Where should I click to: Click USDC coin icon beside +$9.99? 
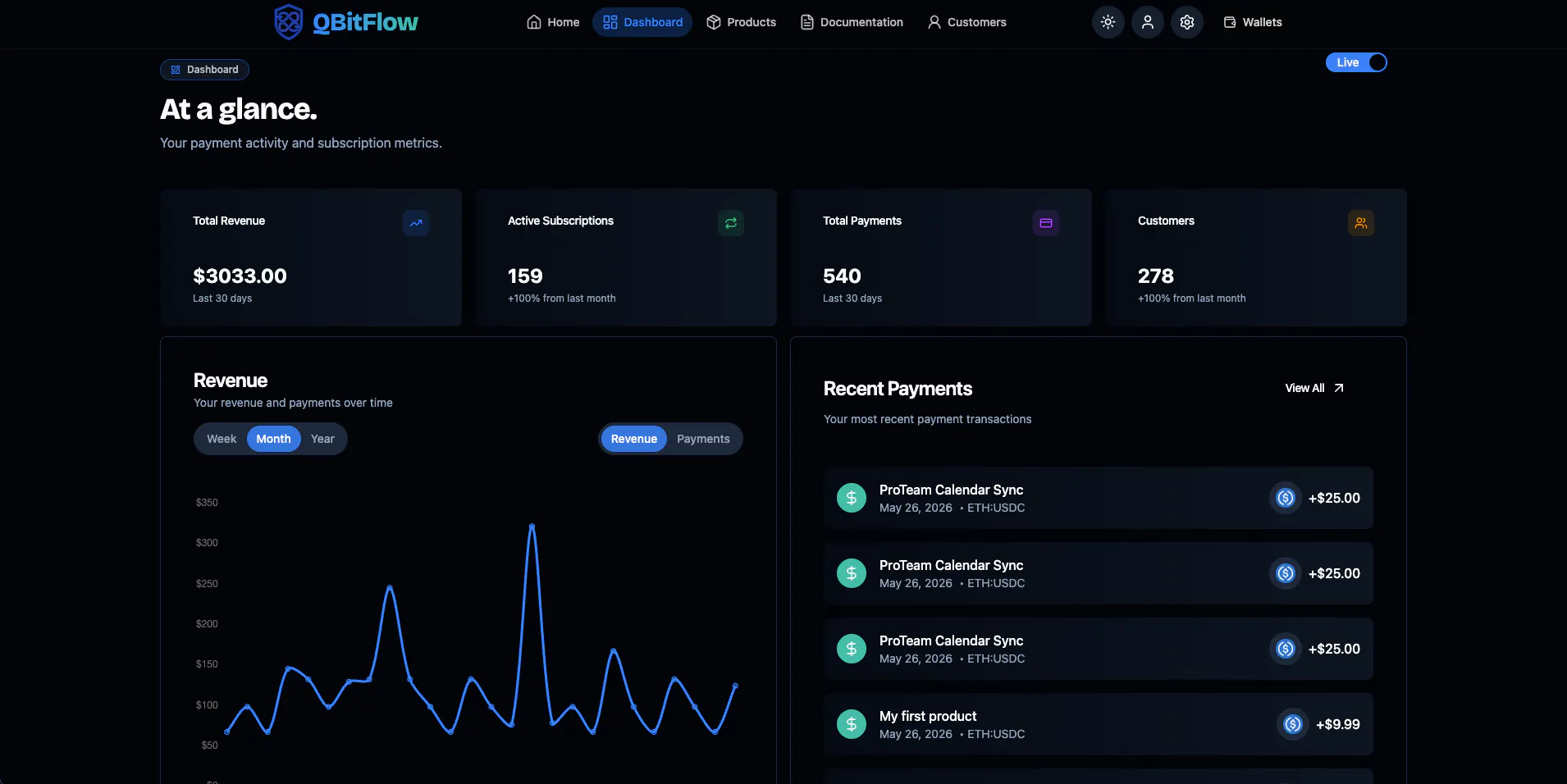coord(1293,724)
